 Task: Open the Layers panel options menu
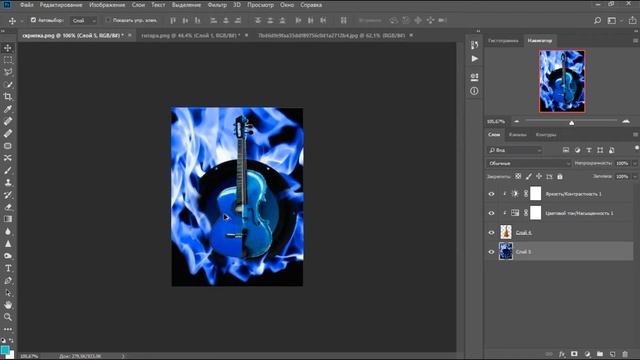(636, 134)
